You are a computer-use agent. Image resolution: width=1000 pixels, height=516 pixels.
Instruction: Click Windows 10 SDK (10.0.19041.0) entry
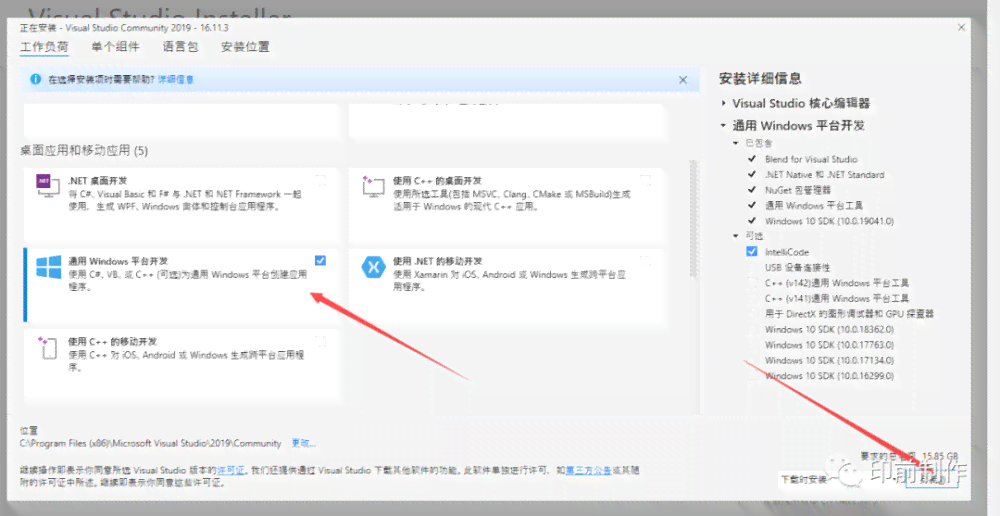(x=829, y=221)
